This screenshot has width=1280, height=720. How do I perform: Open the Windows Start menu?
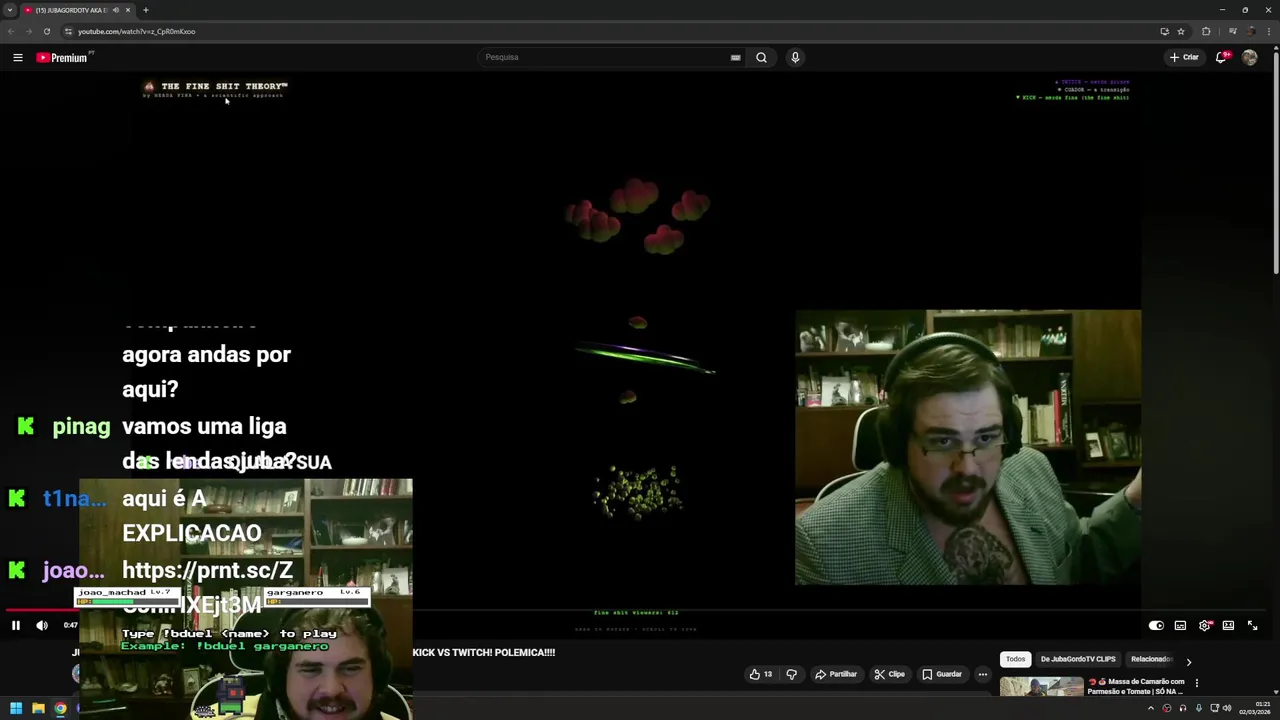[16, 709]
